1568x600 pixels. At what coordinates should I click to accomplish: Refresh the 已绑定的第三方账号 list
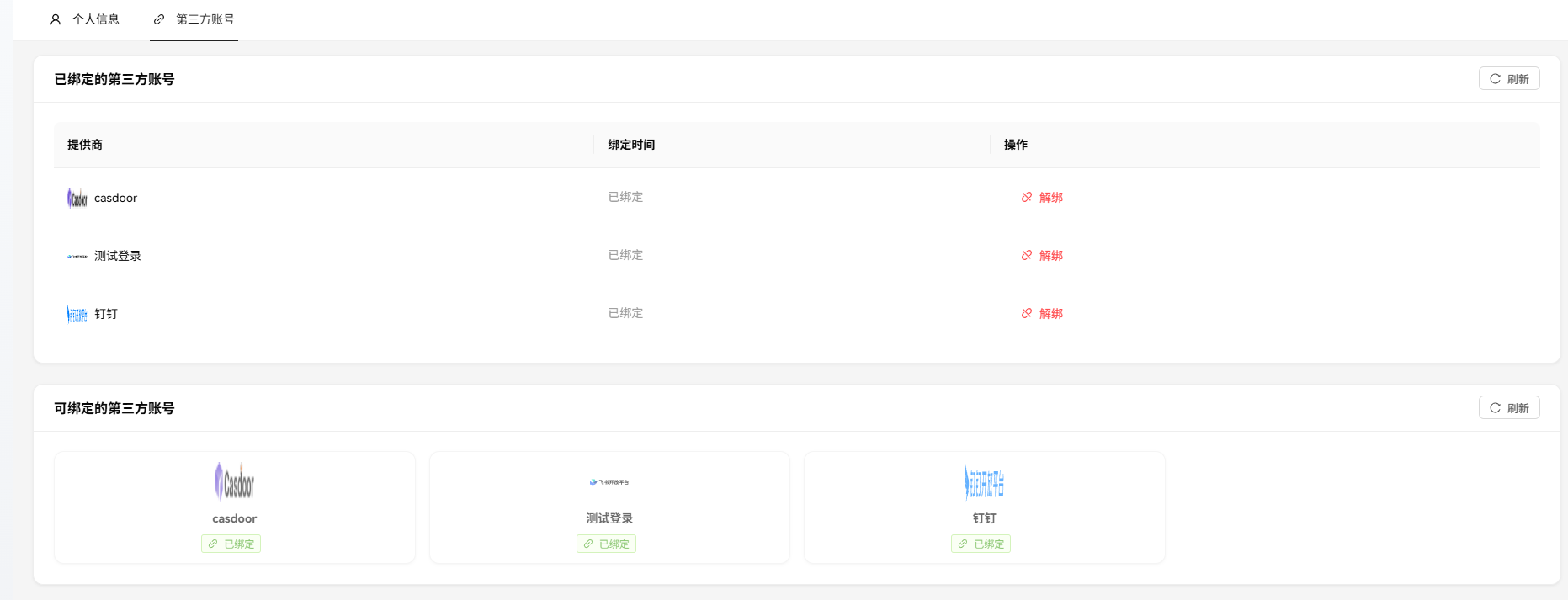[1508, 79]
